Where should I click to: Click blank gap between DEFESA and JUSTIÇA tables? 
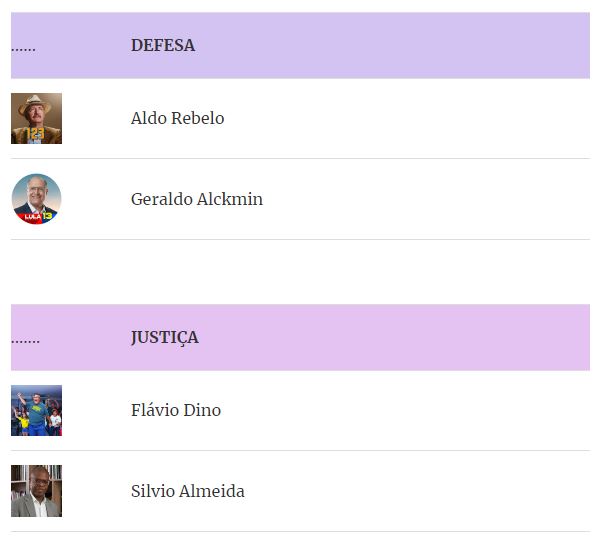tap(300, 272)
